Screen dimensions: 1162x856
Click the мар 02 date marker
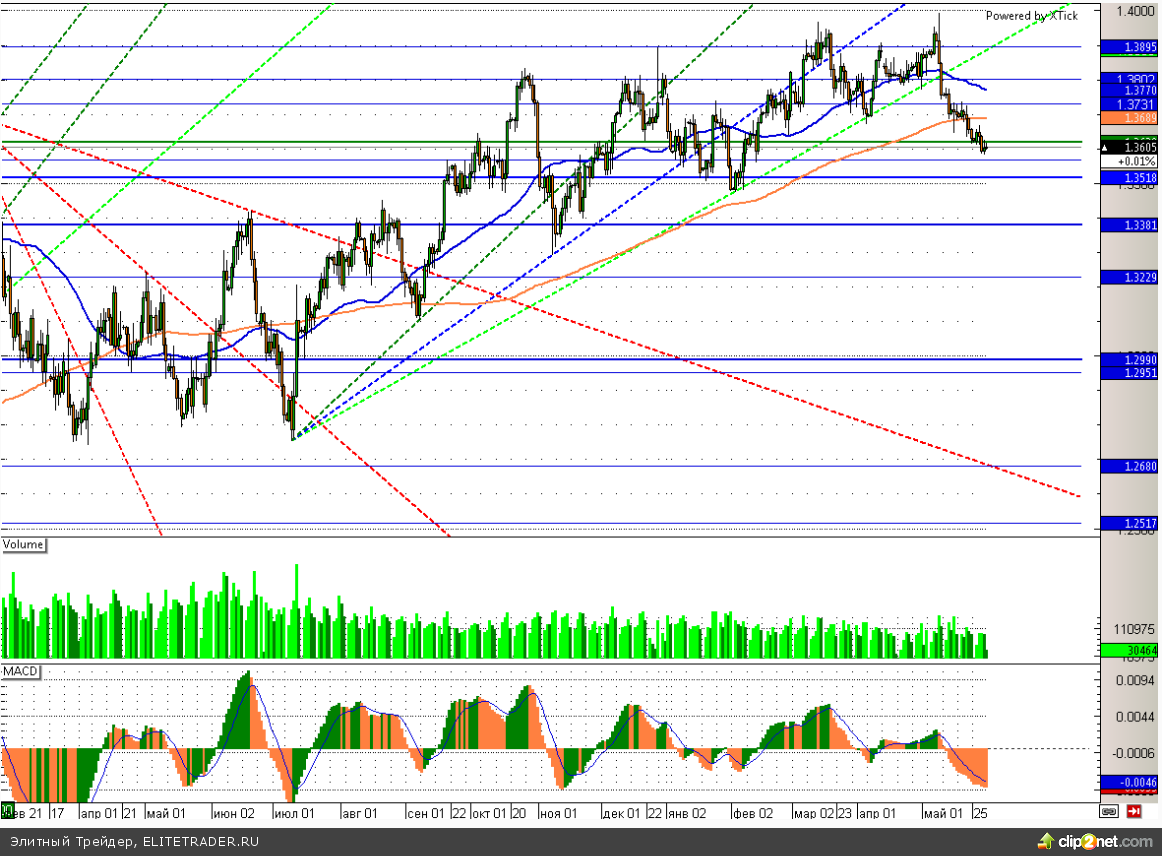click(x=814, y=813)
